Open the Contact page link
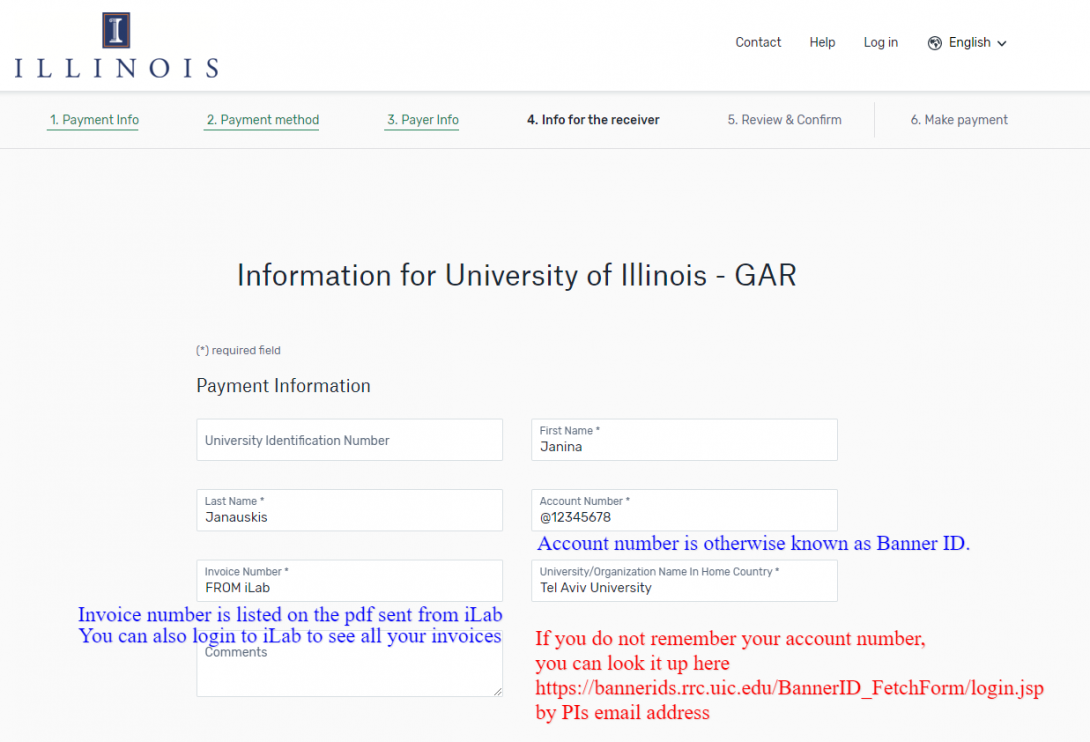This screenshot has width=1090, height=742. coord(758,42)
